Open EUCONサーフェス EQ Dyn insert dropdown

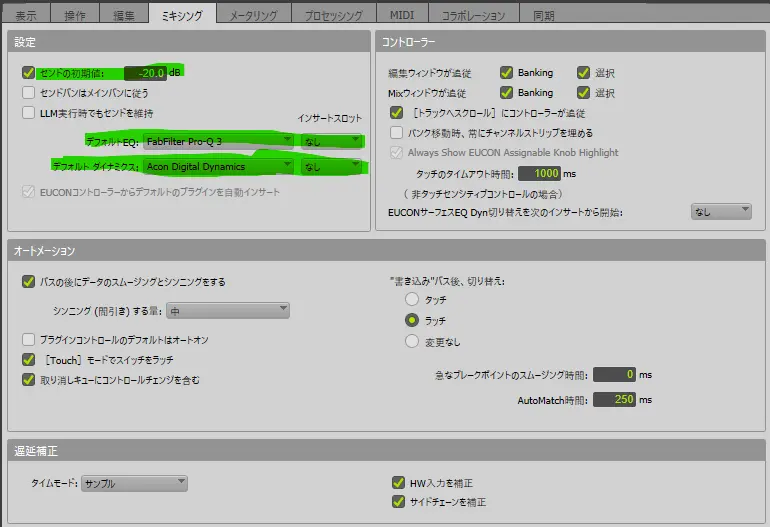tap(720, 211)
